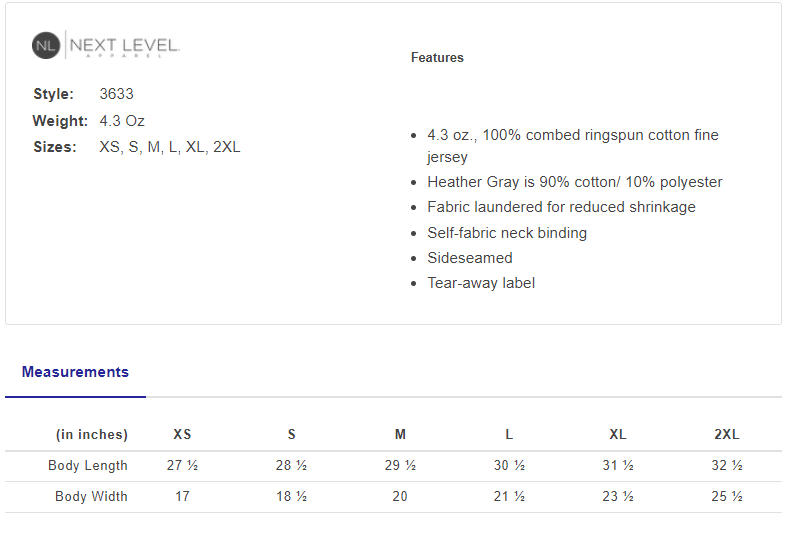This screenshot has width=789, height=553.
Task: Select the Sideseamed feature bullet
Action: [470, 258]
